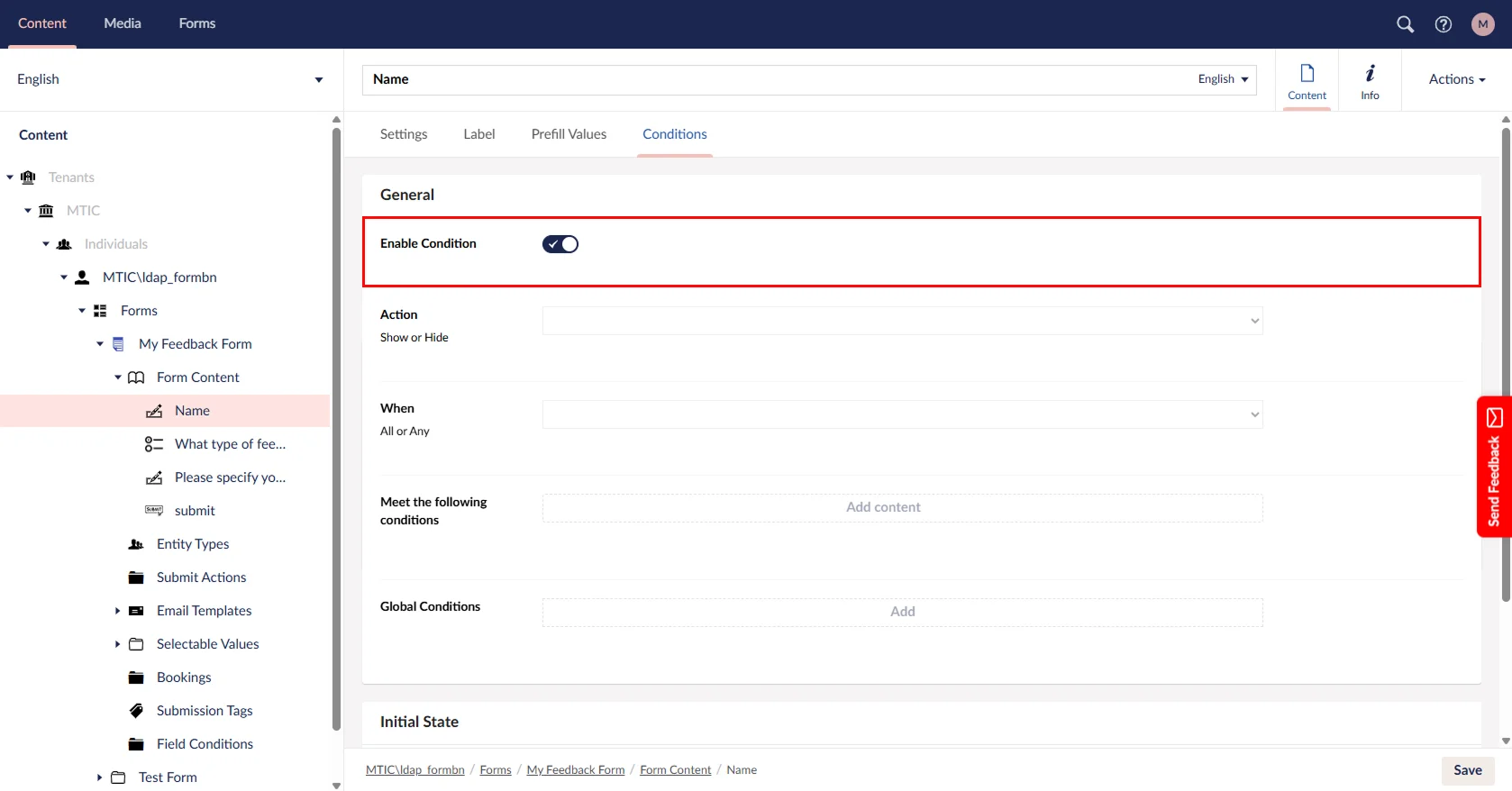Open the When All or Any dropdown
Image resolution: width=1512 pixels, height=791 pixels.
pos(902,414)
